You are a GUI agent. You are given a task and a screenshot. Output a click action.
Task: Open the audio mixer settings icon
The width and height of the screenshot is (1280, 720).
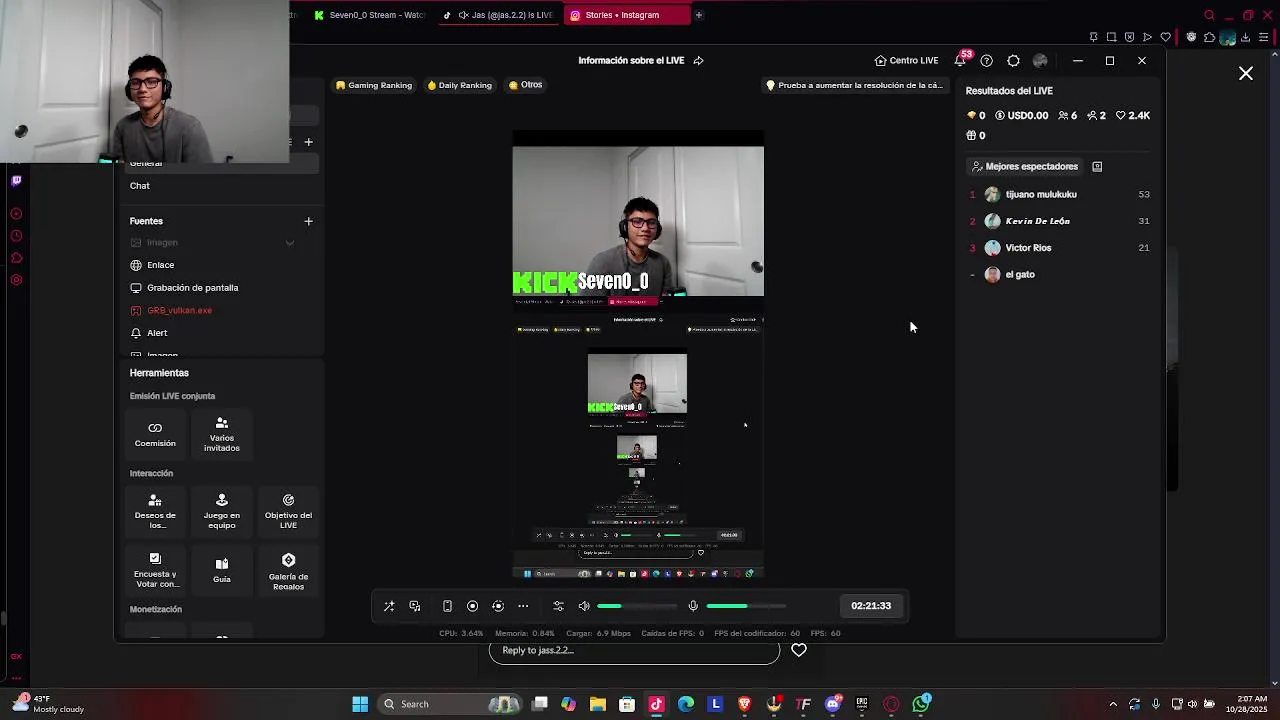coord(558,606)
